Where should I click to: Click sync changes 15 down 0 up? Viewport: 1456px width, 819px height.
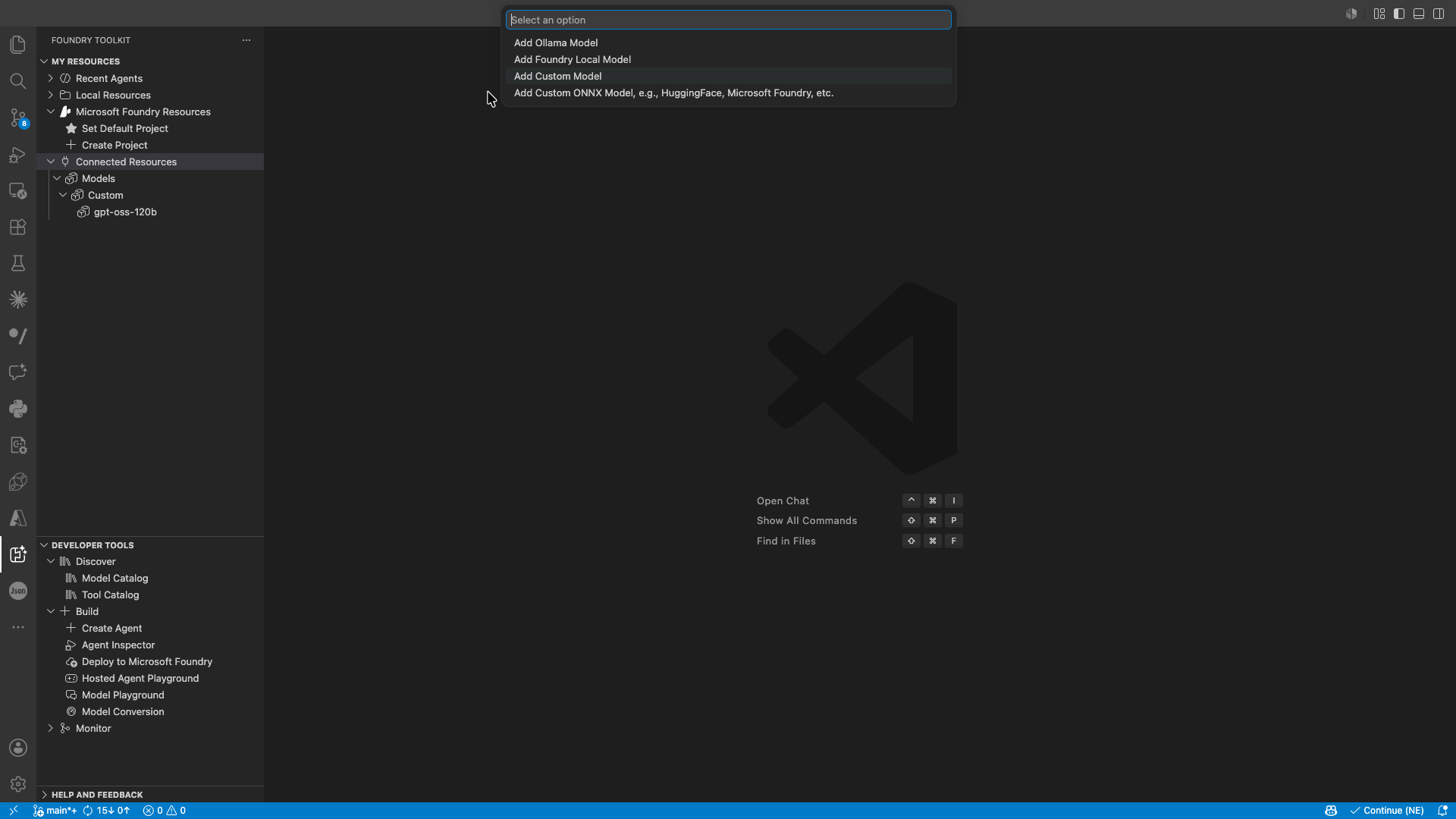(106, 811)
